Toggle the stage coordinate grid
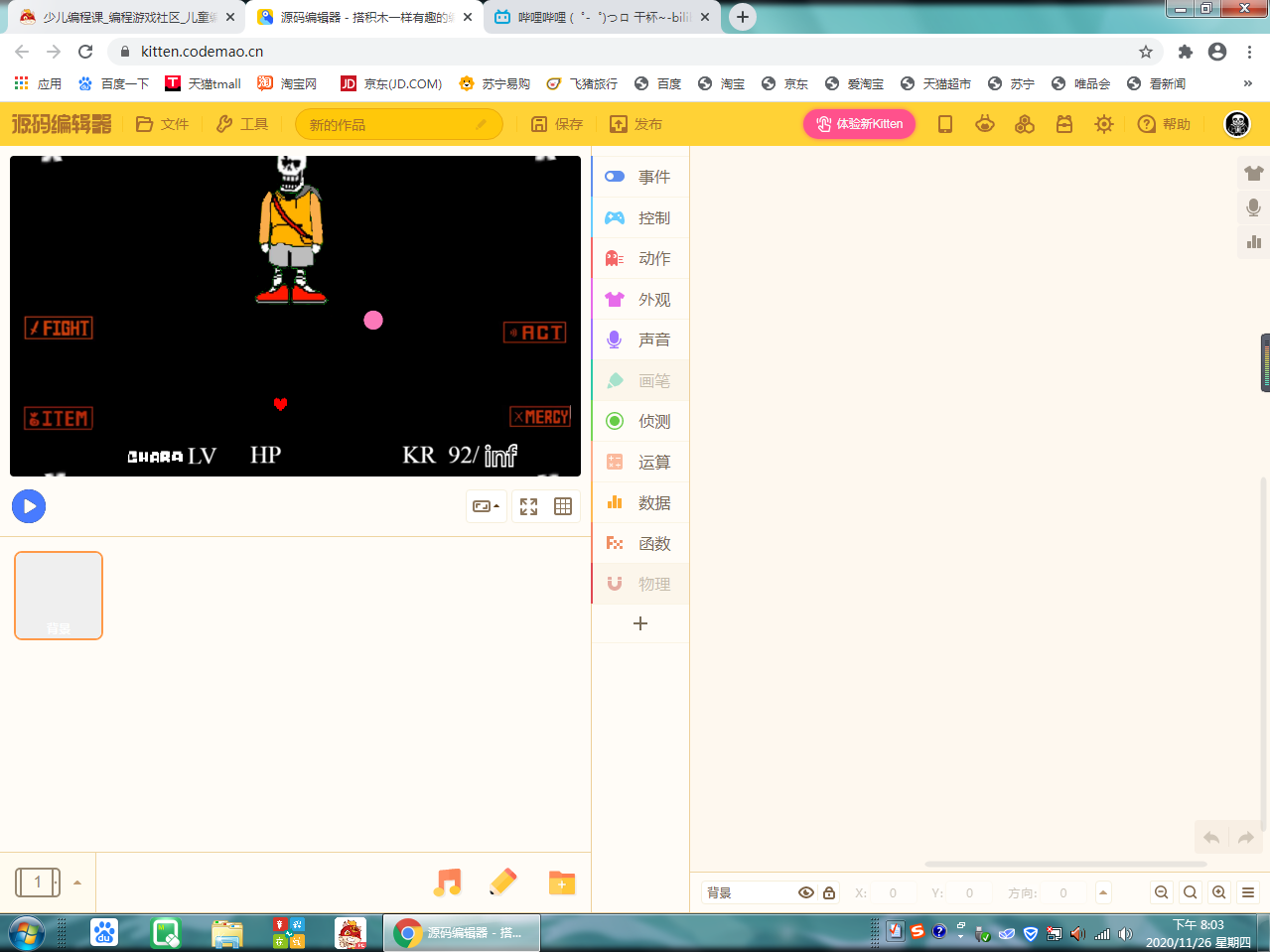 pos(563,506)
